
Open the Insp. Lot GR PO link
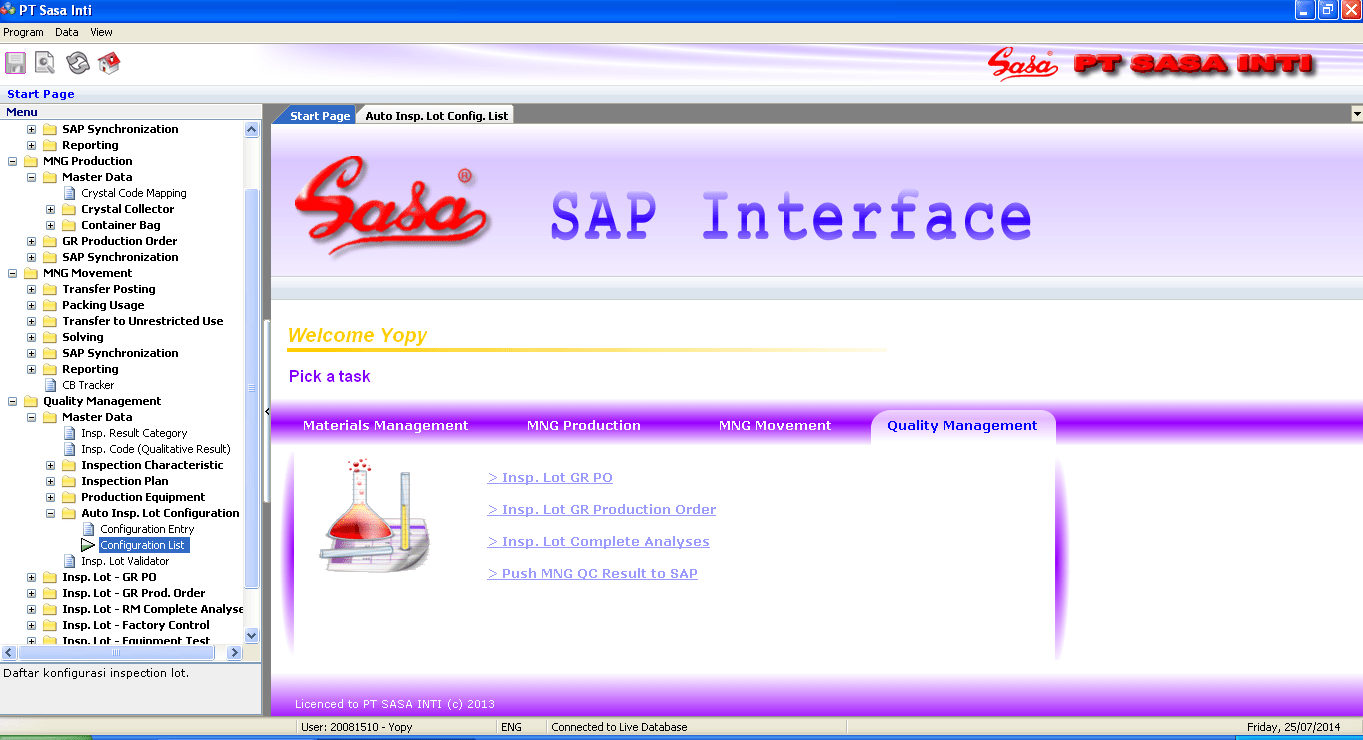coord(550,478)
